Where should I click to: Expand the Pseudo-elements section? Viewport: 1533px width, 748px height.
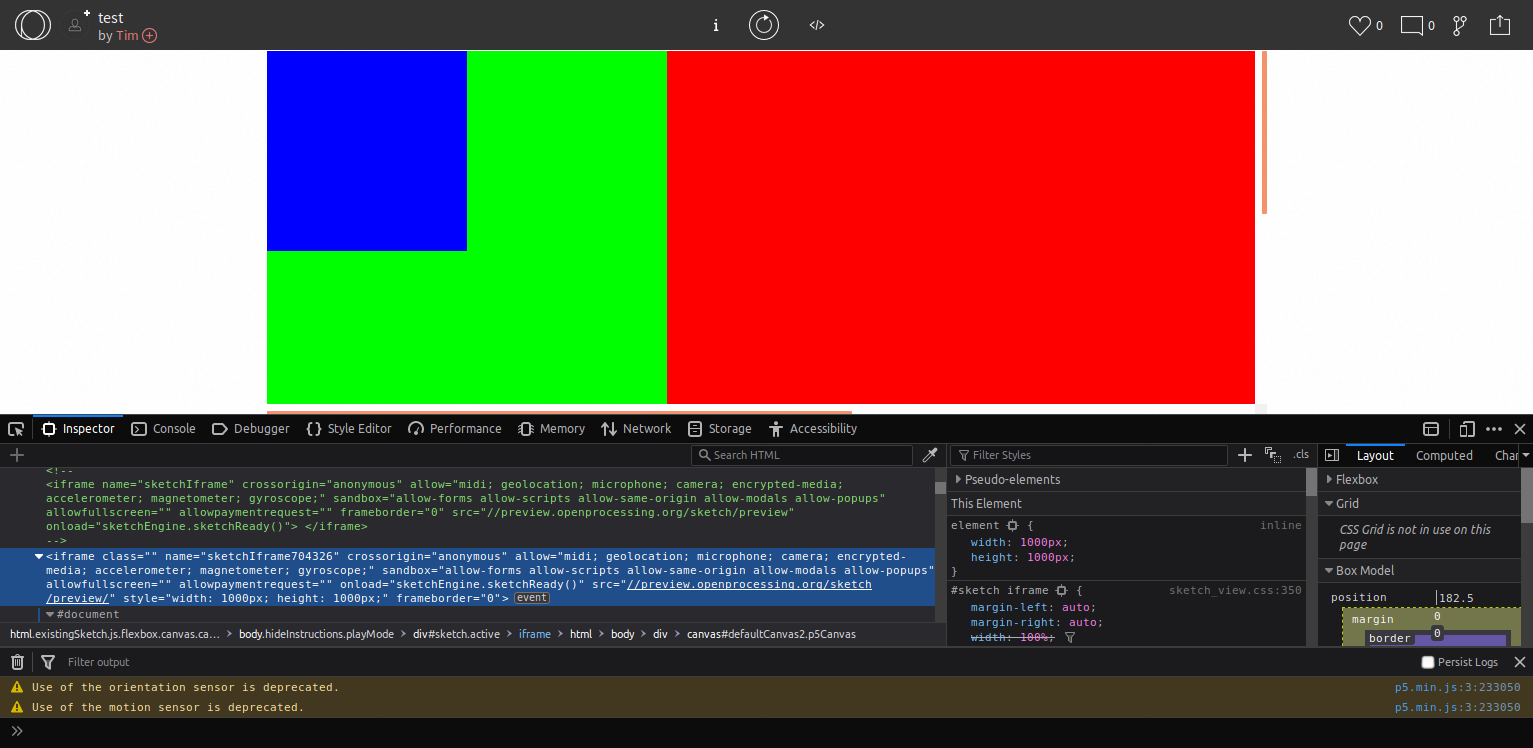(958, 480)
